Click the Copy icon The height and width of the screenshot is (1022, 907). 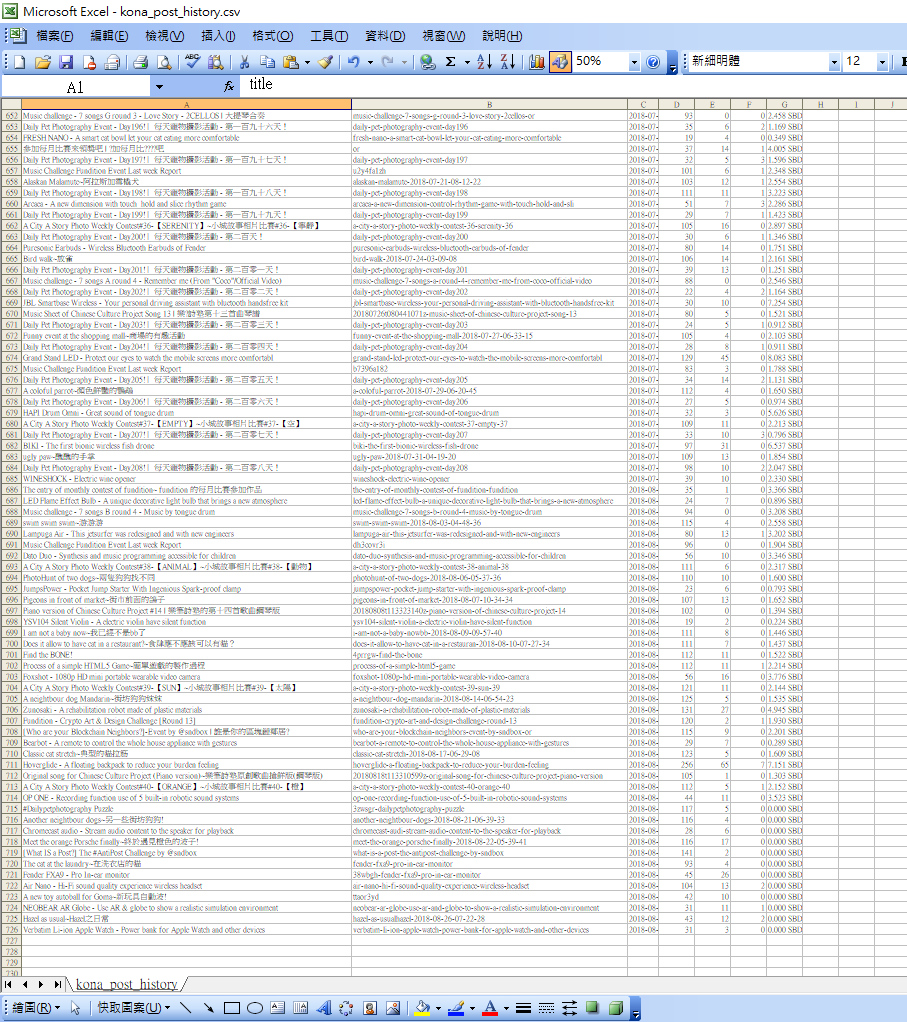(267, 62)
